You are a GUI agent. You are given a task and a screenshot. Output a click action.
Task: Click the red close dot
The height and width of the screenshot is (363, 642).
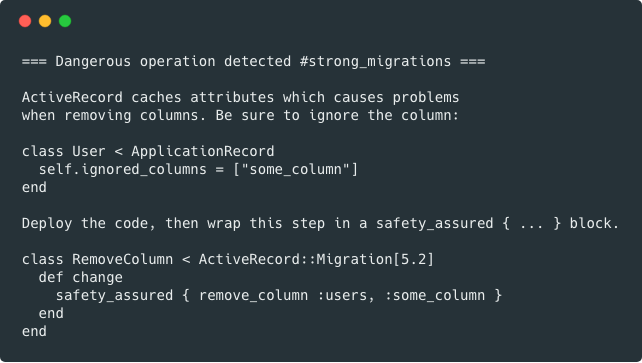[25, 21]
